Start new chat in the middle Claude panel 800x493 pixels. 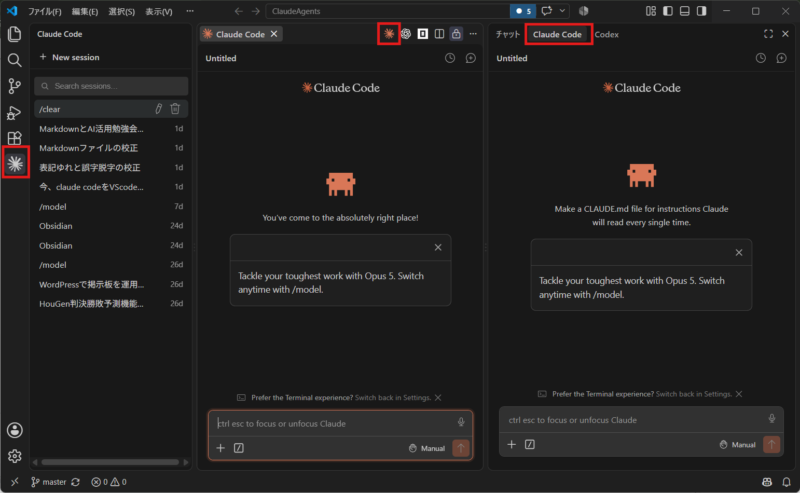tap(470, 58)
